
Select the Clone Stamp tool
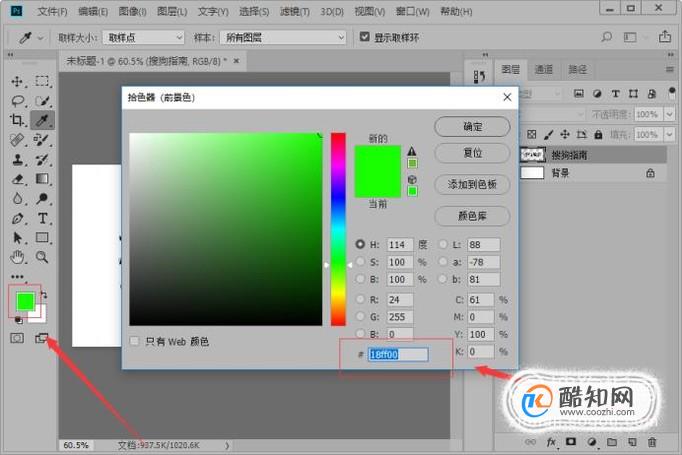coord(17,159)
